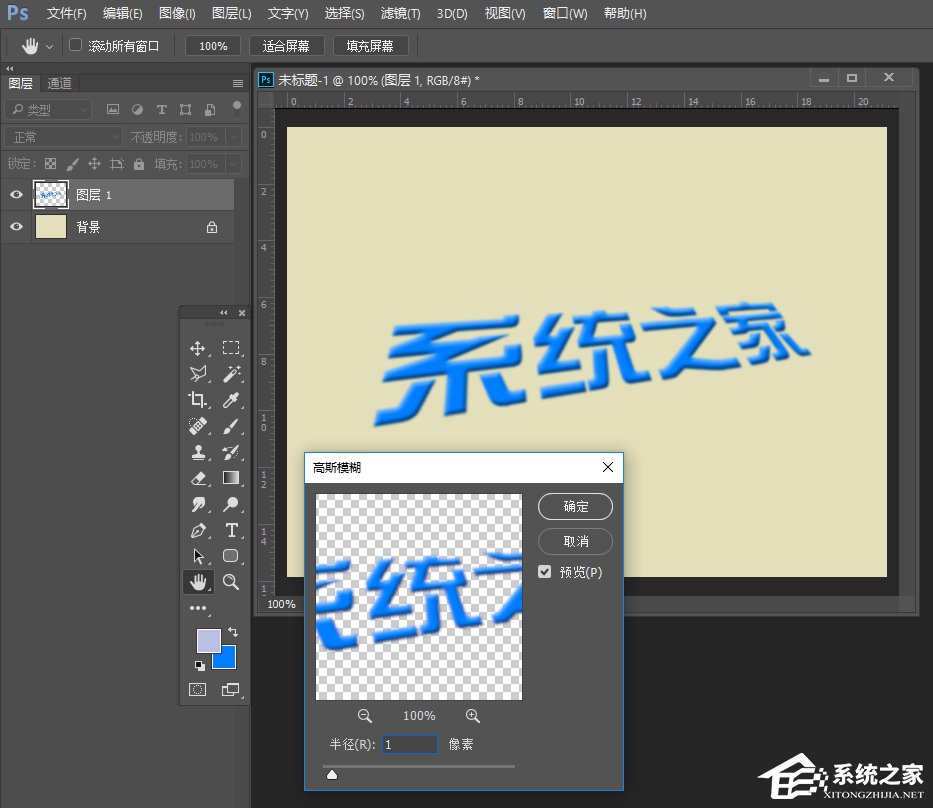Viewport: 933px width, 808px height.
Task: Click 确定 to apply Gaussian Blur
Action: coord(575,507)
